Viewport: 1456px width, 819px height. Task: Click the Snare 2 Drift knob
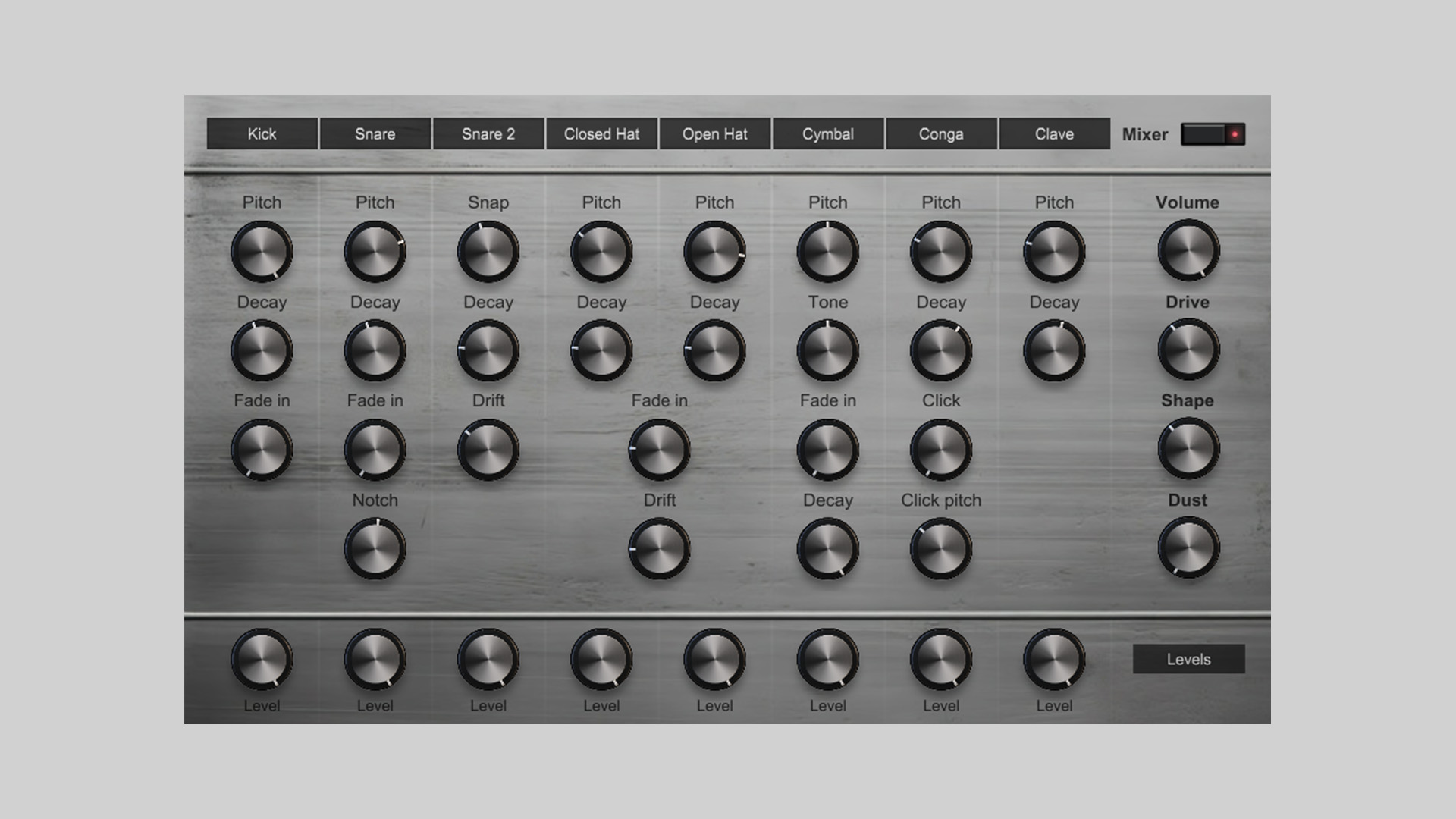click(x=488, y=450)
